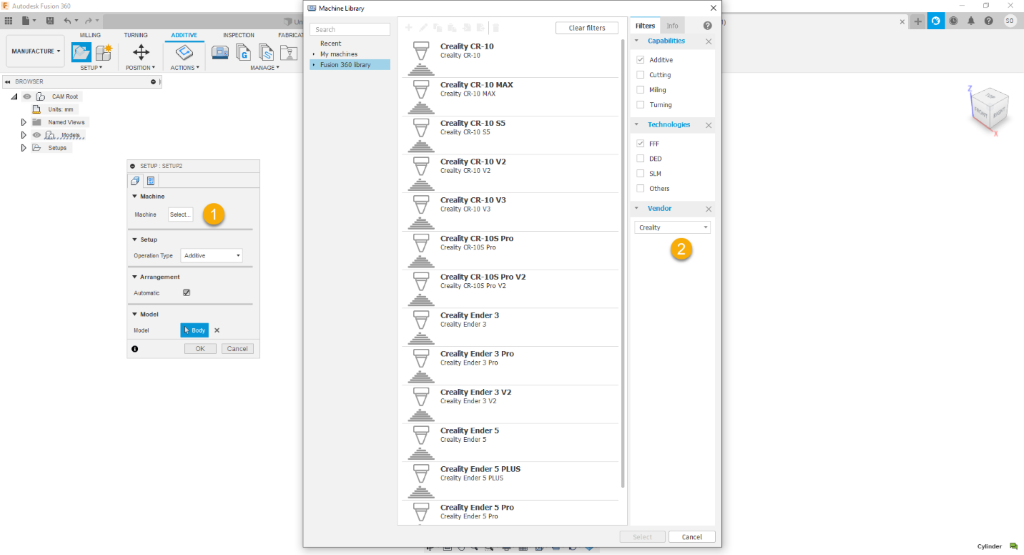Click the blue extensions icon
This screenshot has height=555, width=1024.
pyautogui.click(x=936, y=22)
